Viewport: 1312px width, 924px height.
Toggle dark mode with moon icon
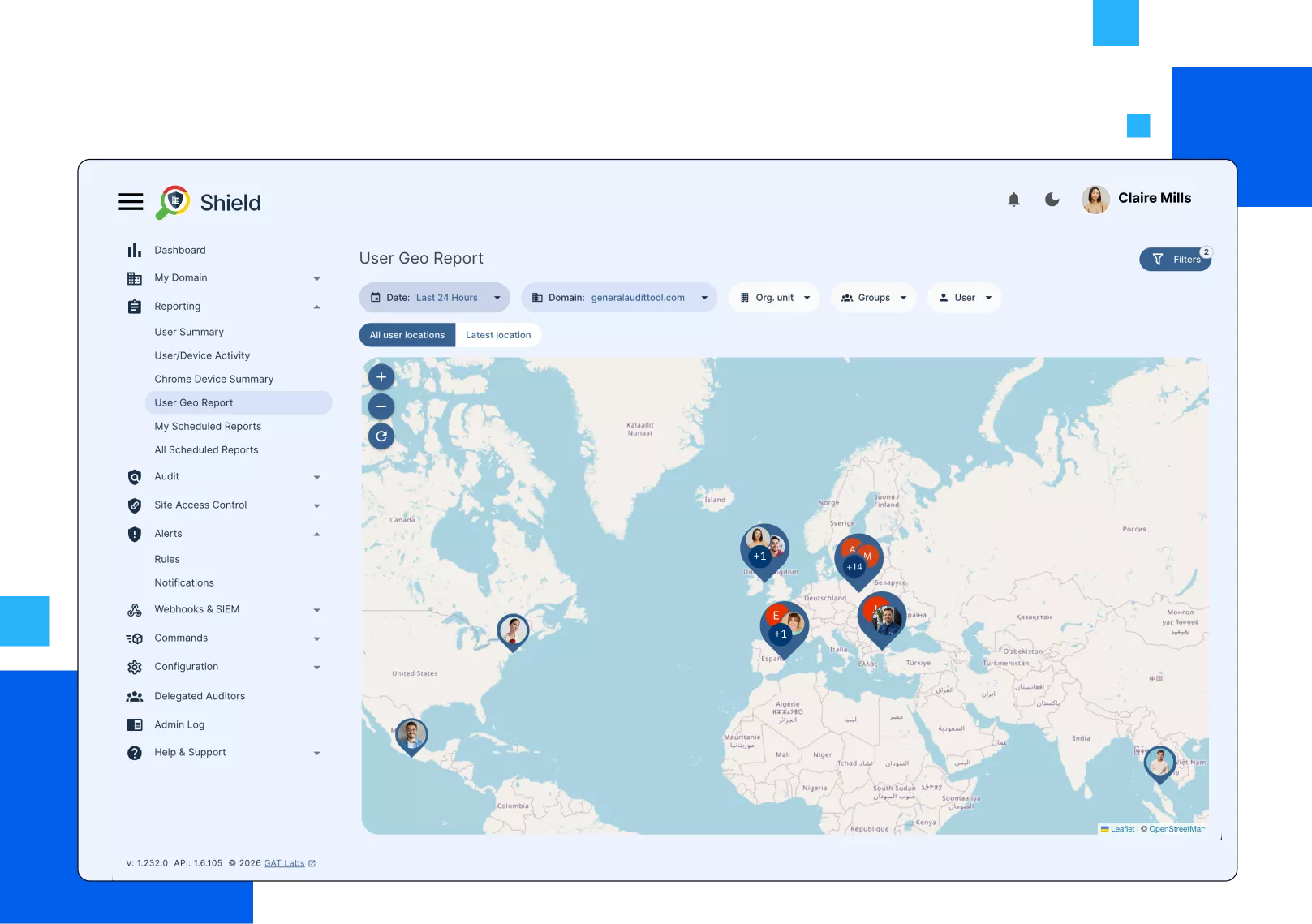coord(1052,200)
